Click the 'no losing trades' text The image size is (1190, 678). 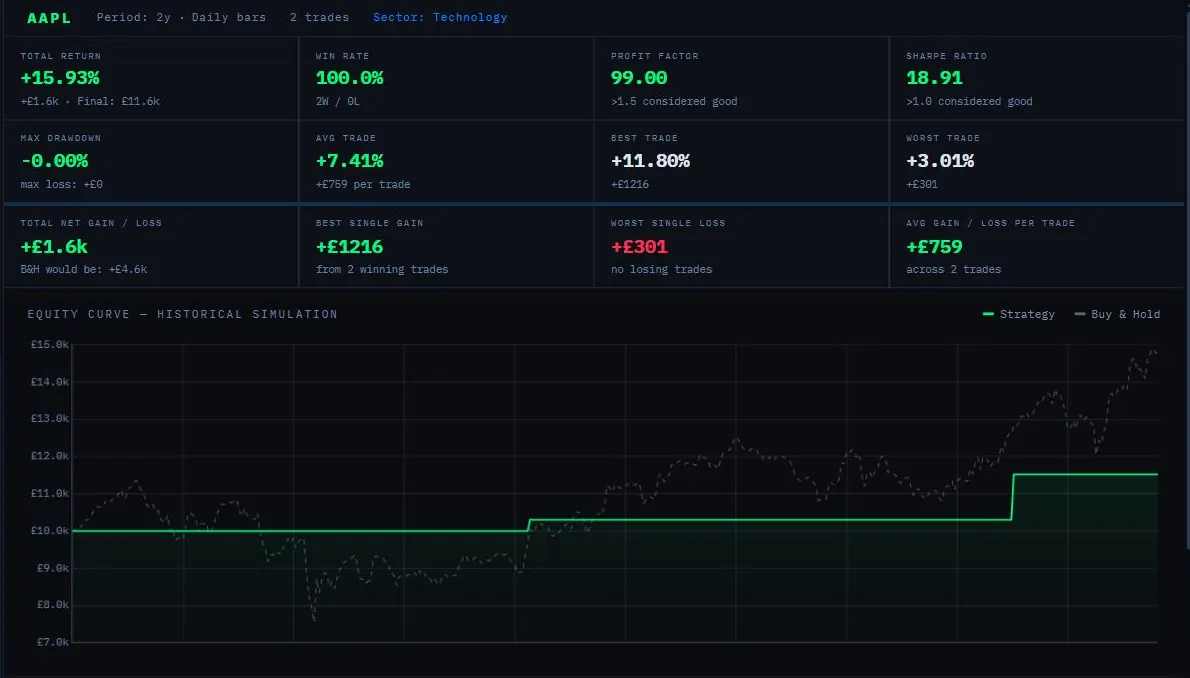click(x=662, y=269)
